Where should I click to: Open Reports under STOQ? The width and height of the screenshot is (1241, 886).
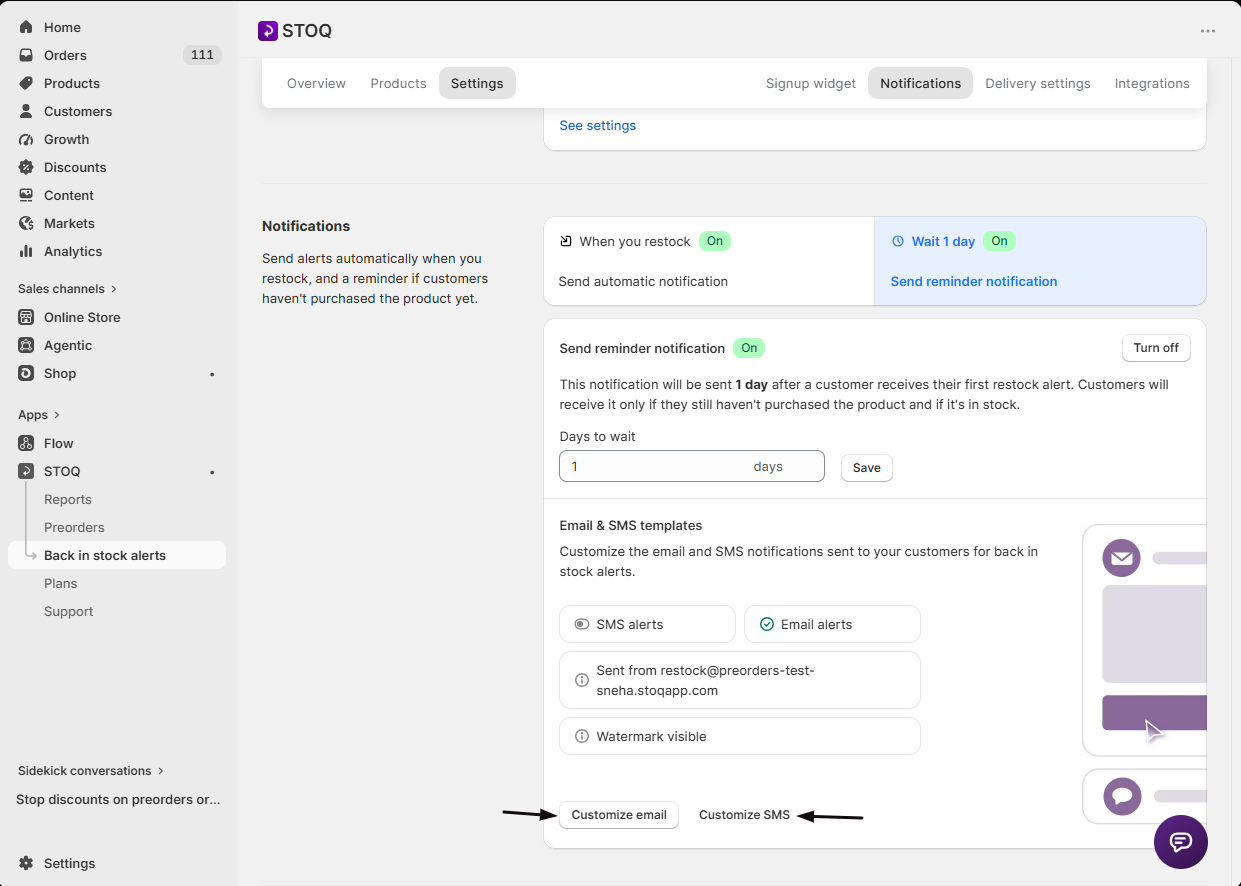68,499
